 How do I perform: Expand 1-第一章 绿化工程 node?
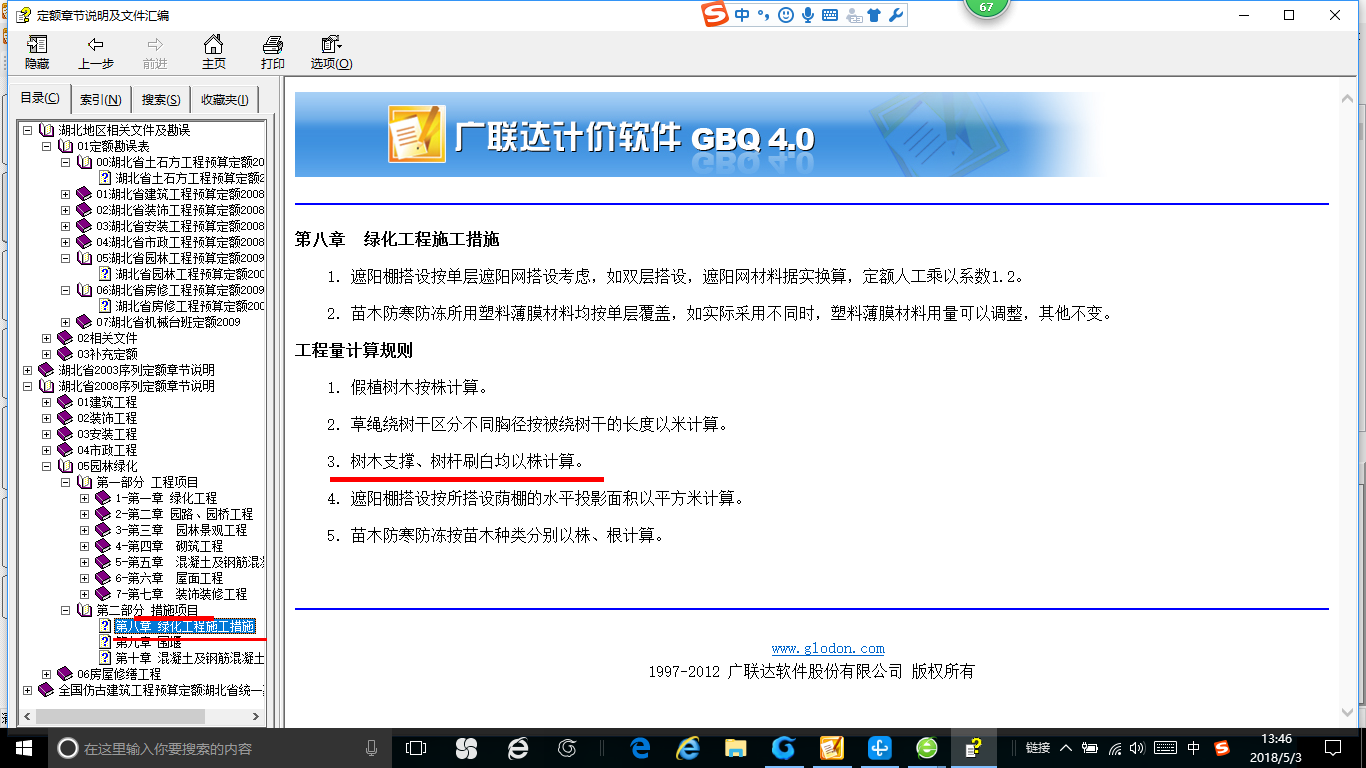tap(85, 498)
